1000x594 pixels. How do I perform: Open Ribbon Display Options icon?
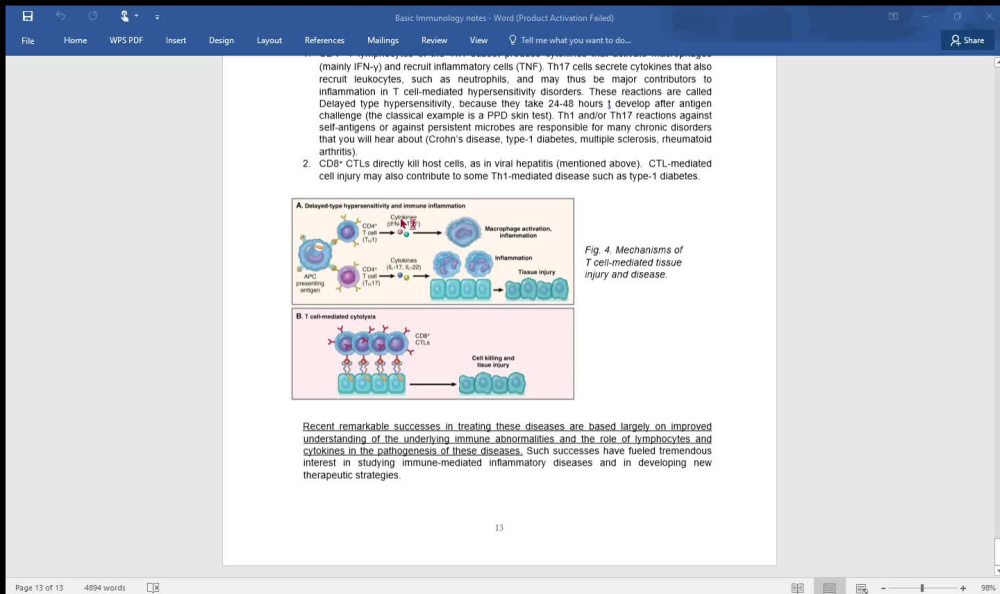[x=893, y=17]
